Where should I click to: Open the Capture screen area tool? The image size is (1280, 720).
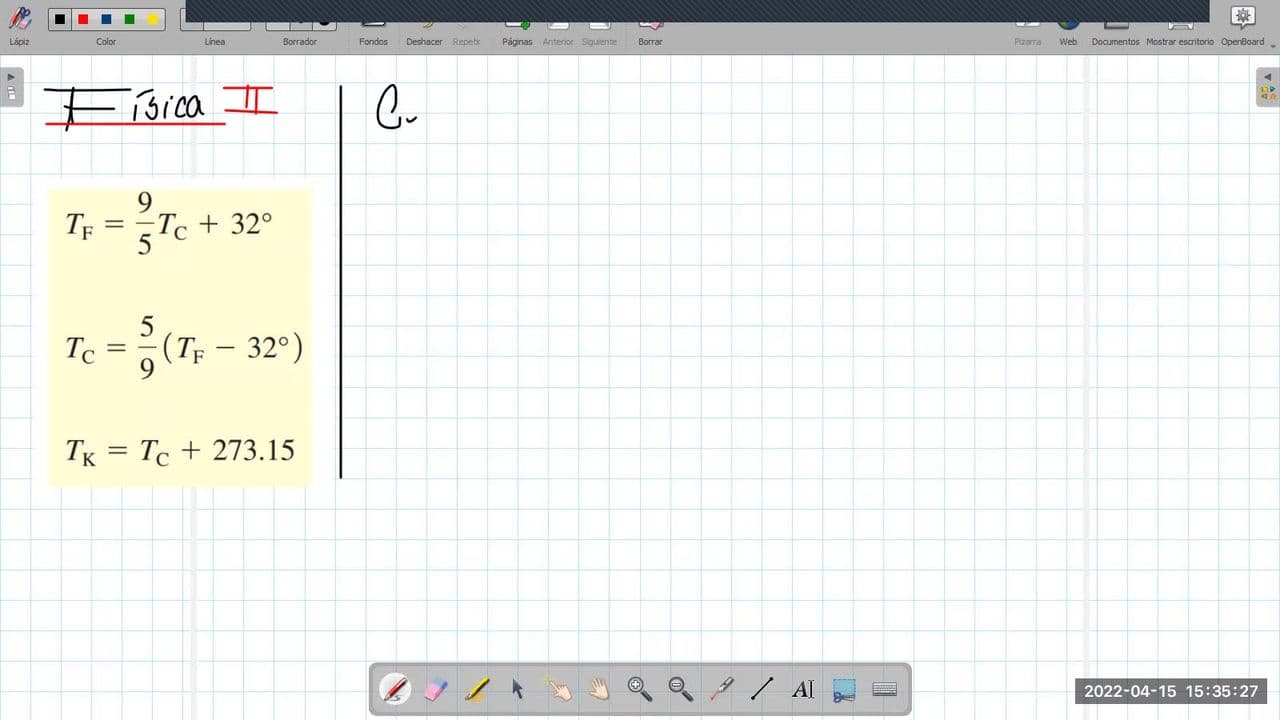[x=844, y=689]
